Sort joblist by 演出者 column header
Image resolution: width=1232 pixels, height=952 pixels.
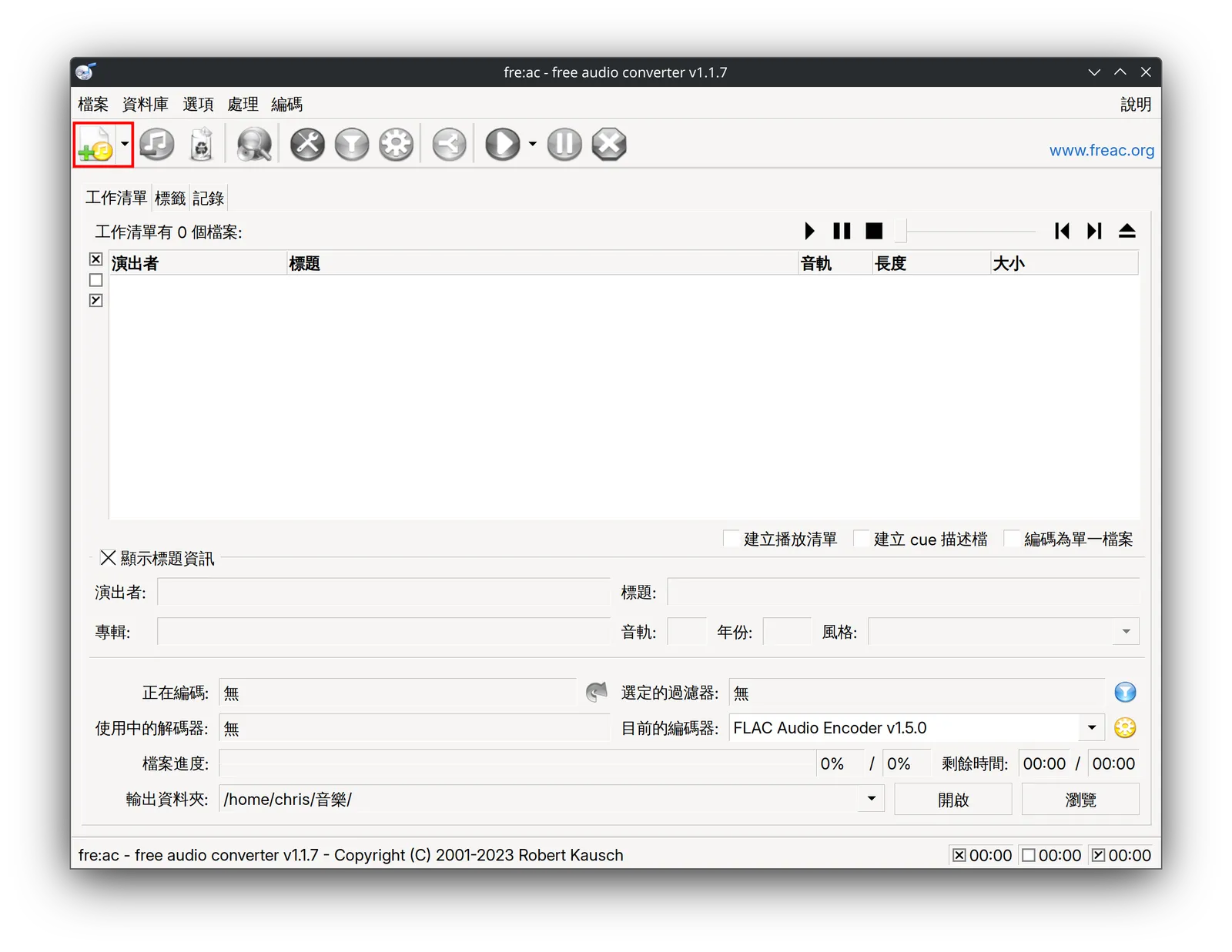(x=198, y=263)
